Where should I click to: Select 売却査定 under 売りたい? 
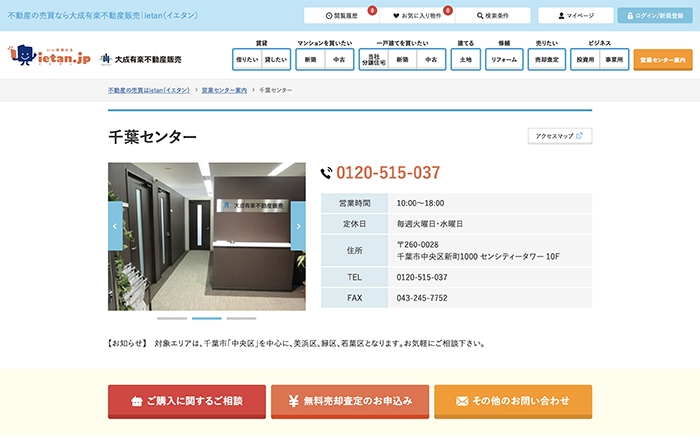coord(546,59)
